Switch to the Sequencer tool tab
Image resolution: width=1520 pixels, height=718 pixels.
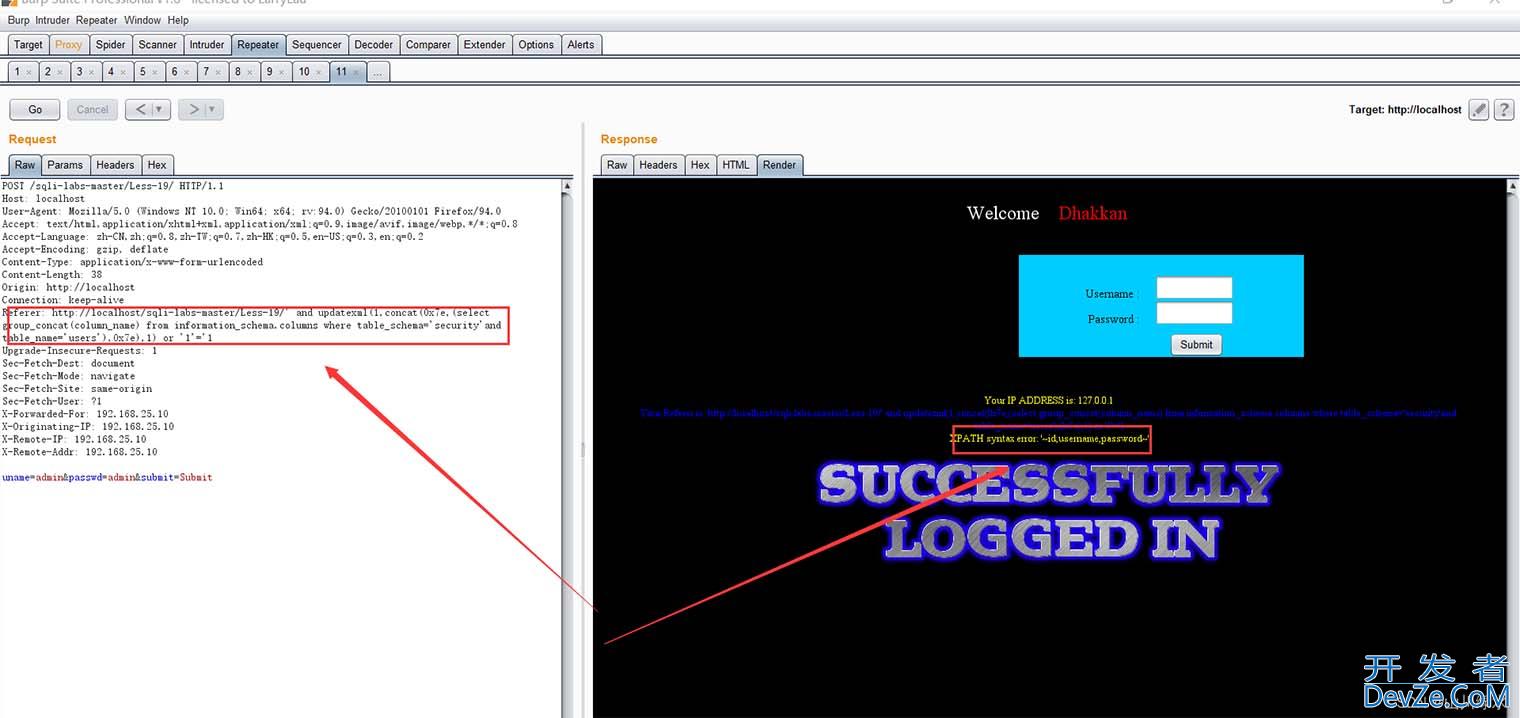tap(317, 44)
